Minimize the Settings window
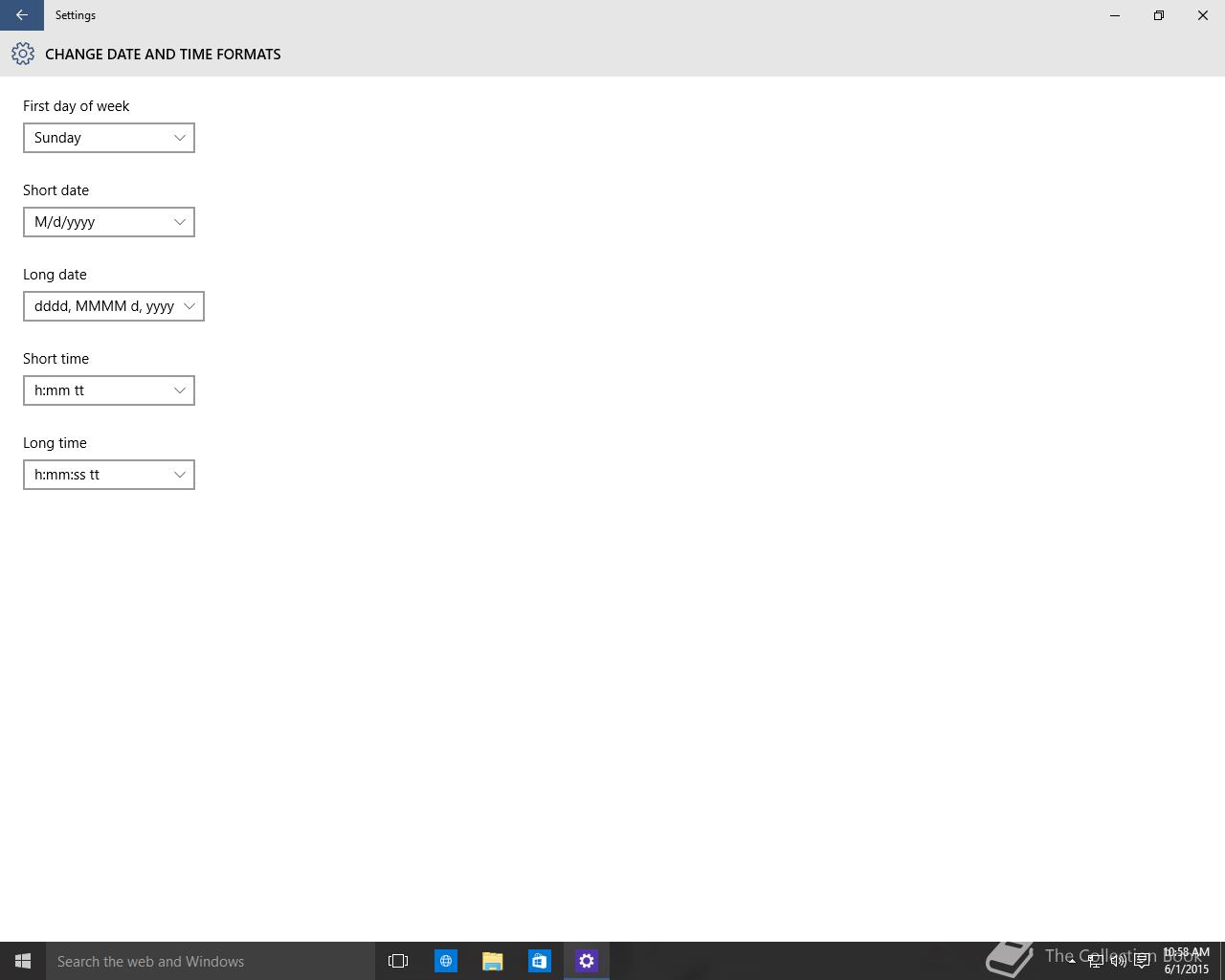 click(1115, 15)
